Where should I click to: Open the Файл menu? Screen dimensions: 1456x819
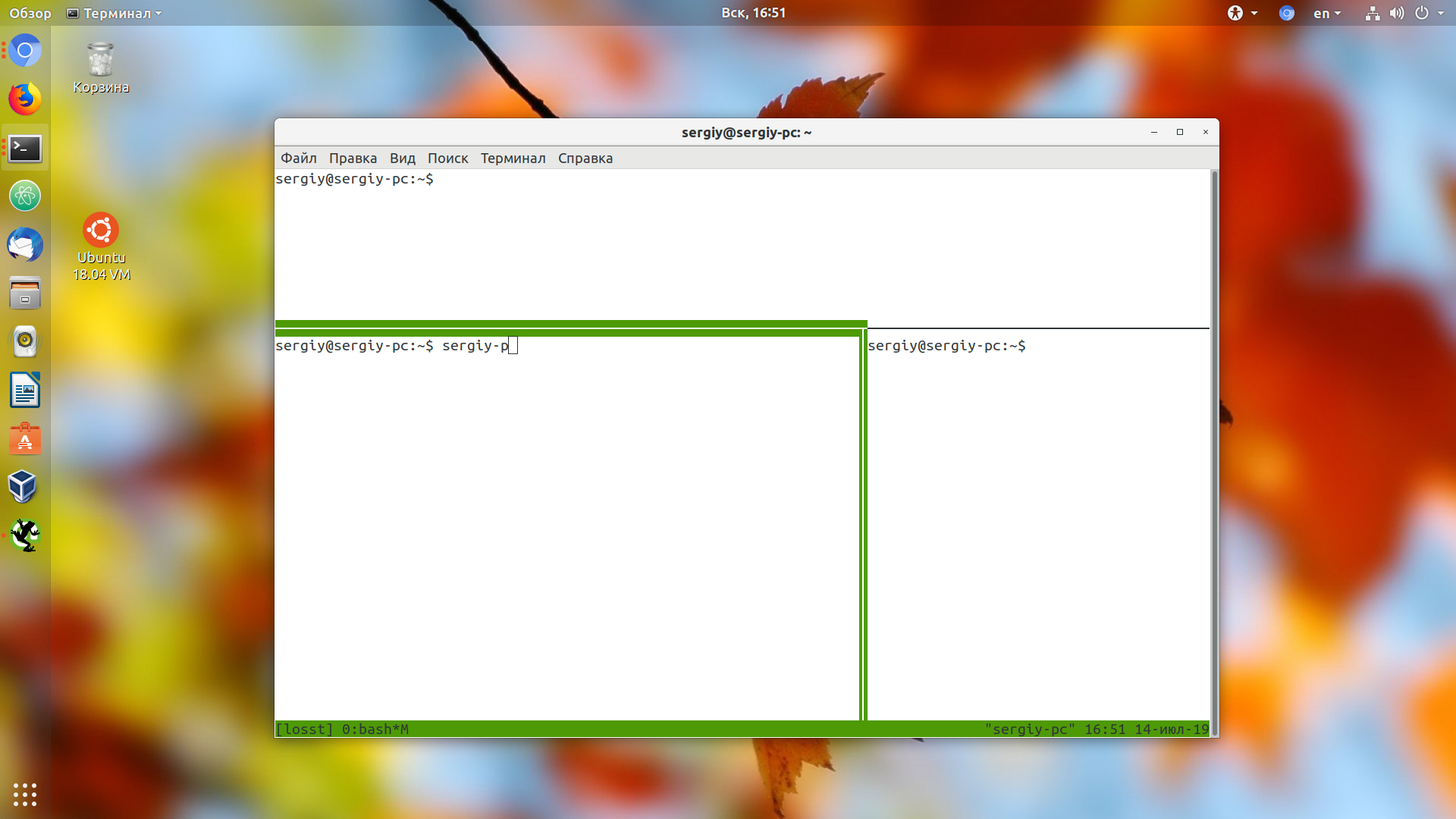299,158
